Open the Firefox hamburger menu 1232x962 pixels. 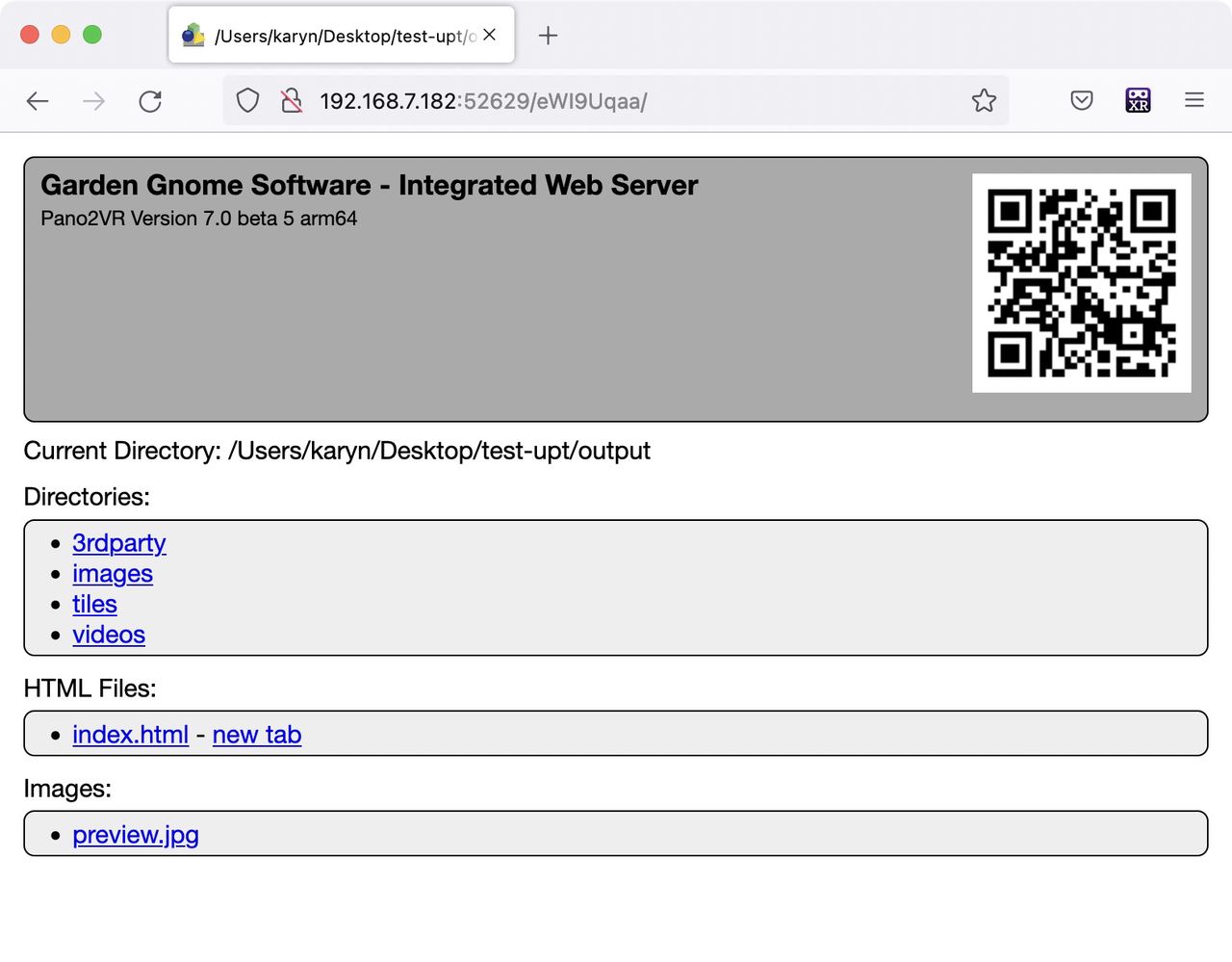tap(1193, 100)
